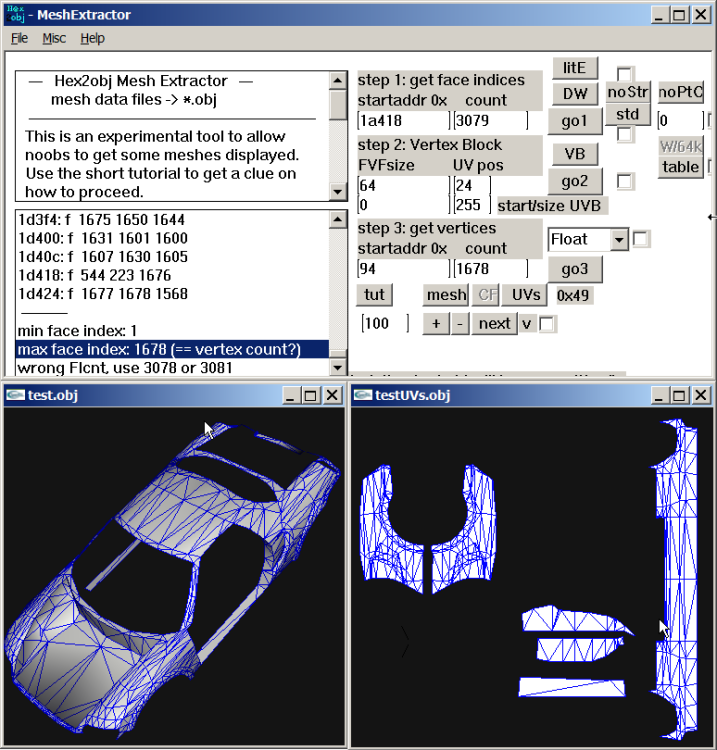Click FVFsize field containing 64
717x750 pixels.
[x=403, y=185]
